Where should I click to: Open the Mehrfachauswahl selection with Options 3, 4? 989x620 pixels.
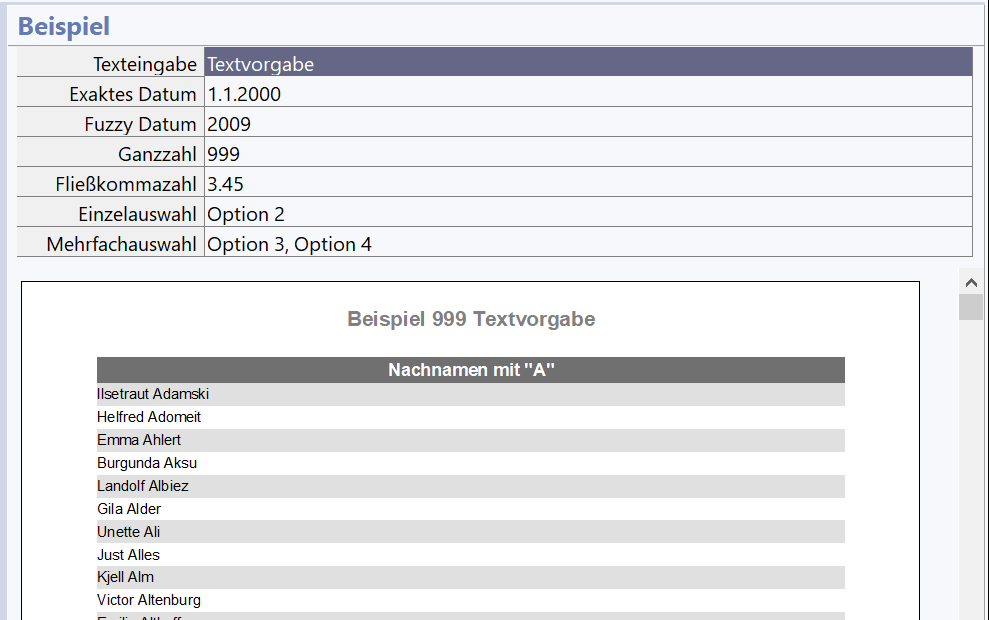coord(588,244)
